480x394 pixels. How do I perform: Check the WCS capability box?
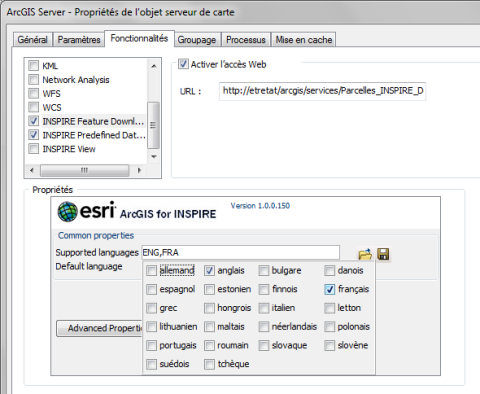(x=34, y=107)
